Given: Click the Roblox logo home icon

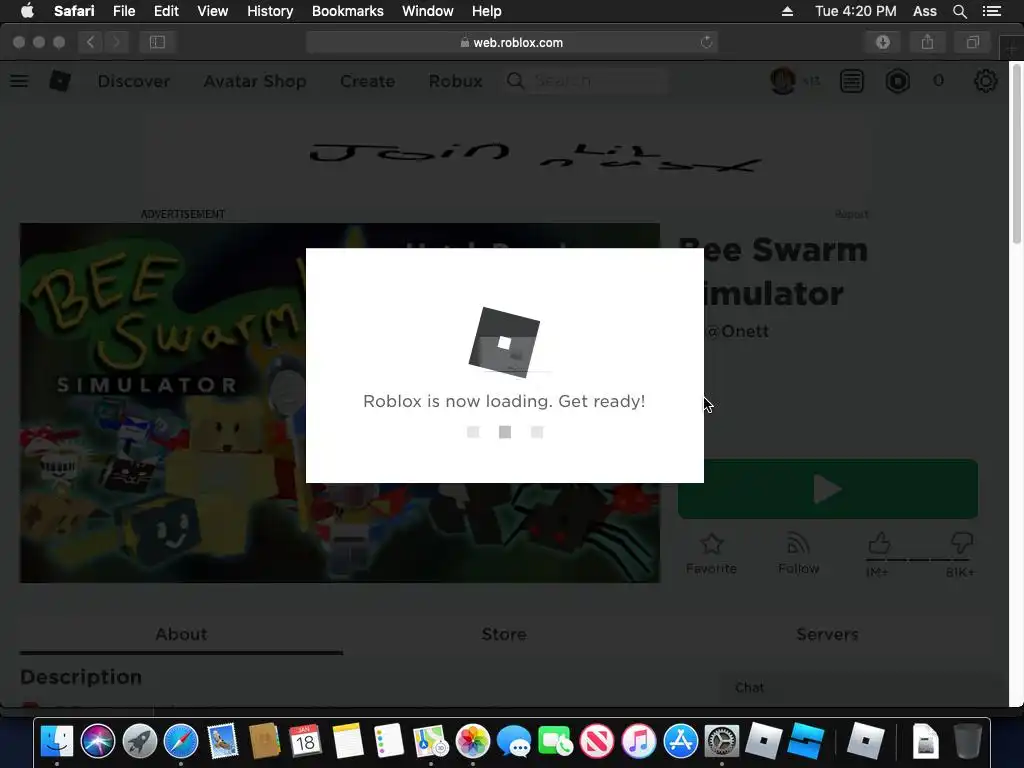Looking at the screenshot, I should (60, 81).
